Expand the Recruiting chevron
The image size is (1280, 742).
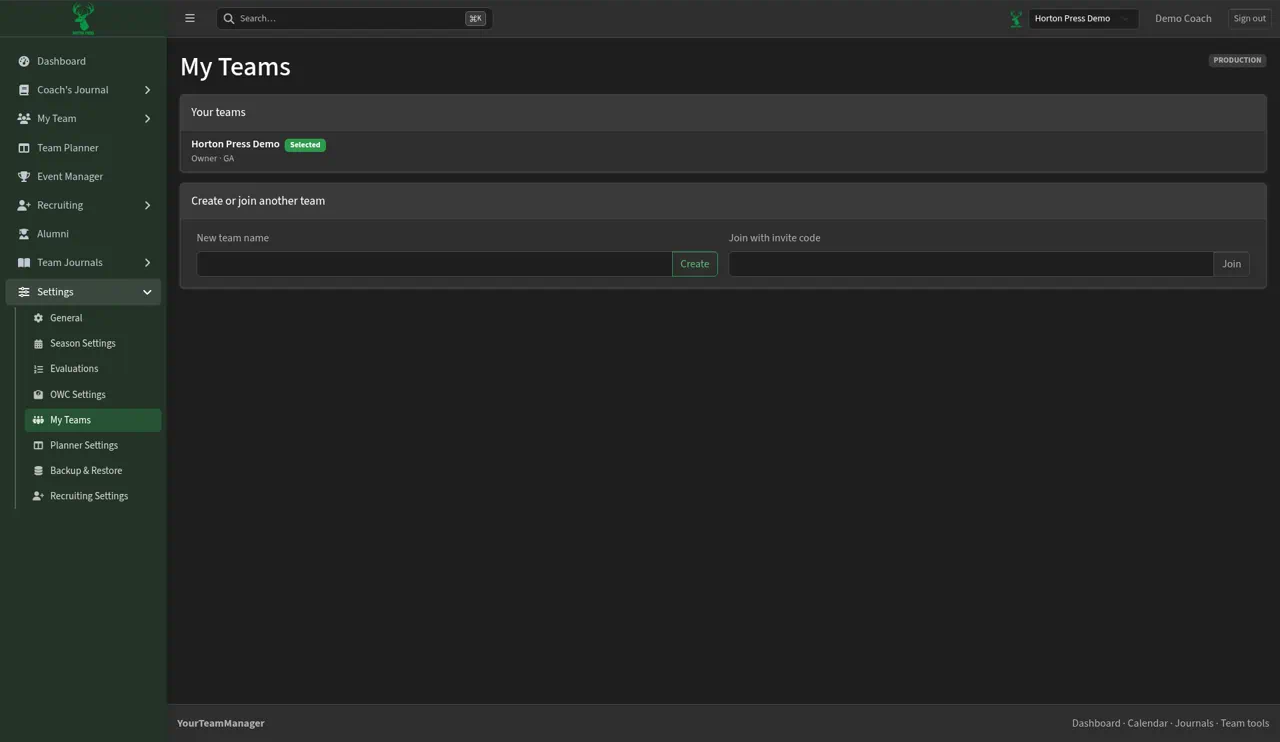coord(147,206)
